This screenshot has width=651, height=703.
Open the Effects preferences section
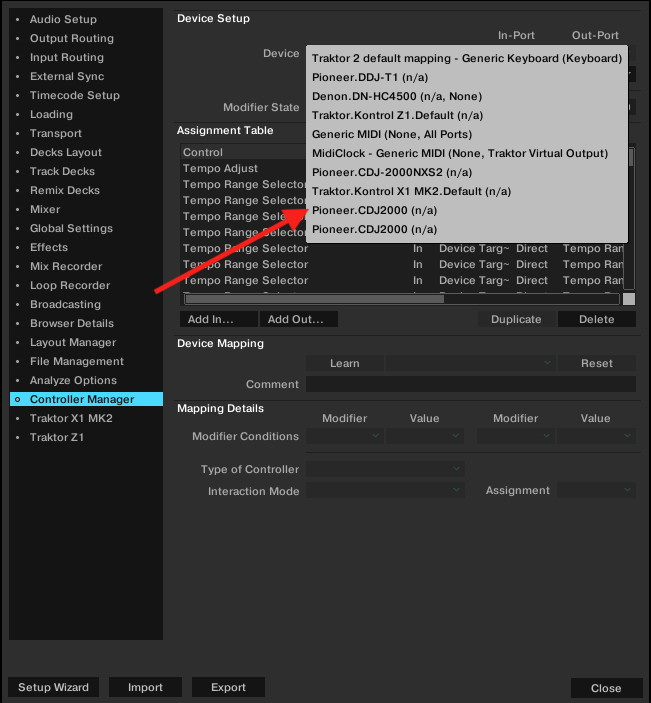[x=49, y=247]
